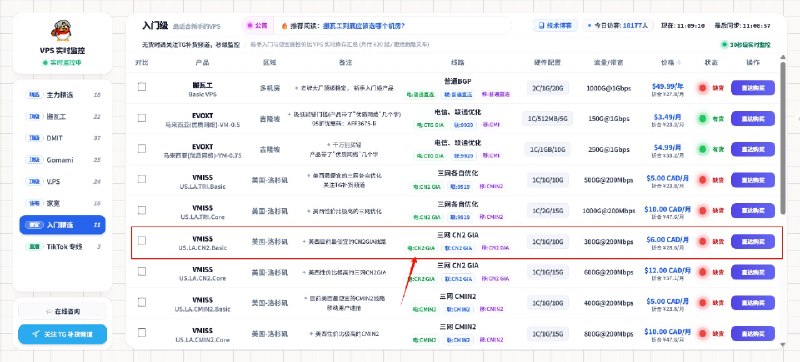Click the buy button for EVOXT VM-0.75
Viewport: 800px width, 362px height.
tap(753, 149)
